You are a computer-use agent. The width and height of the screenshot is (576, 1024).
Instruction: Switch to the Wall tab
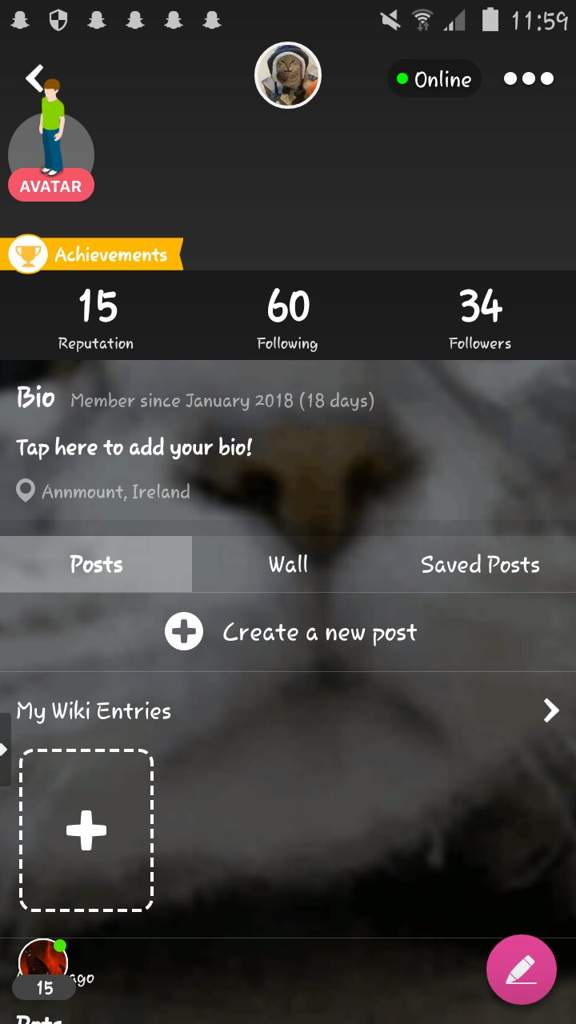tap(288, 564)
